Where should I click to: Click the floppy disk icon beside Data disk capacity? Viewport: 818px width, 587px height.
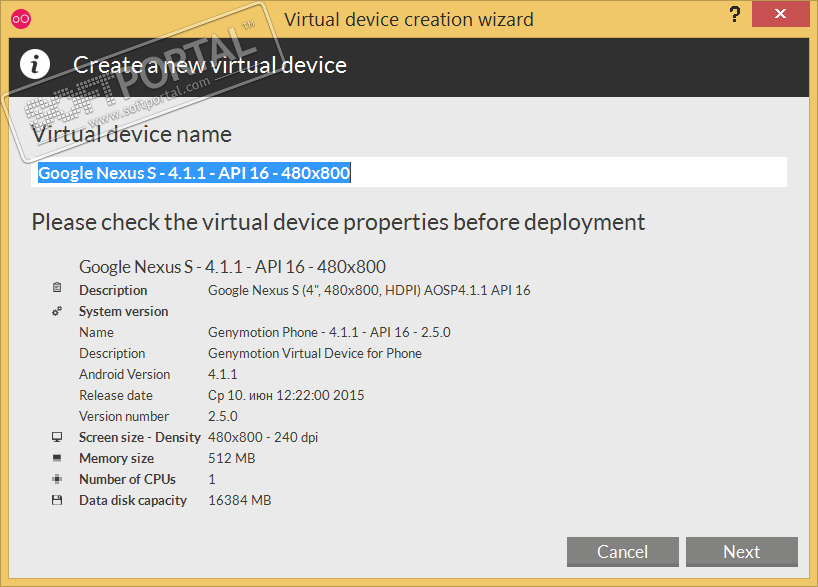(57, 500)
